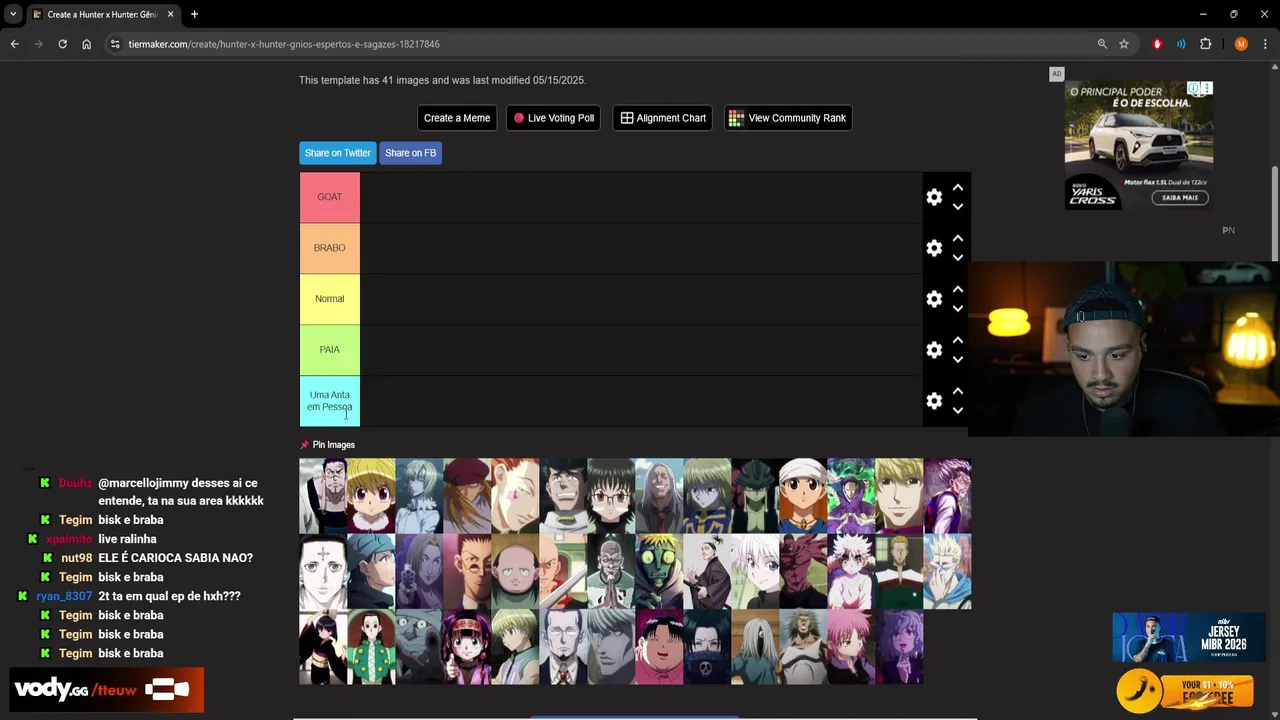Move the GOAT row down with arrow

pyautogui.click(x=957, y=207)
